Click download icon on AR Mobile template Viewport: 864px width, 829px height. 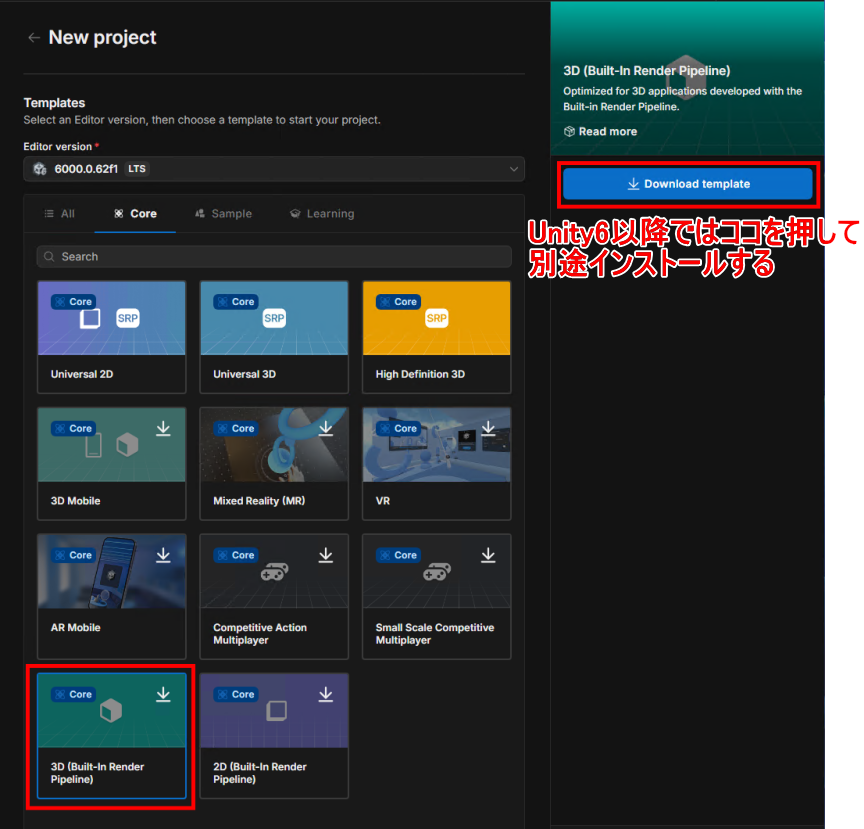tap(163, 554)
